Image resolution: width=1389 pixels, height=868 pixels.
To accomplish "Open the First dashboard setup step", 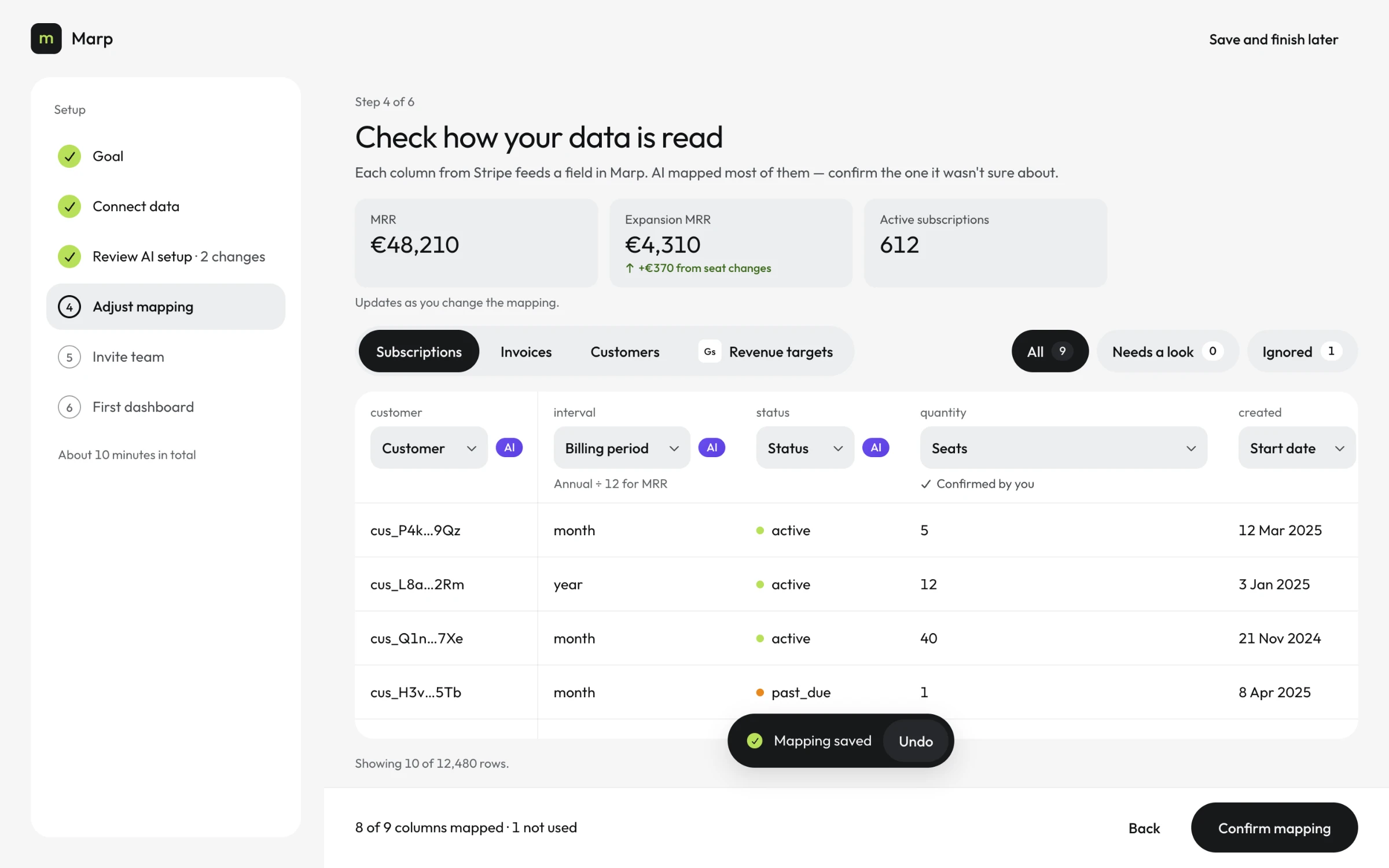I will click(x=166, y=407).
